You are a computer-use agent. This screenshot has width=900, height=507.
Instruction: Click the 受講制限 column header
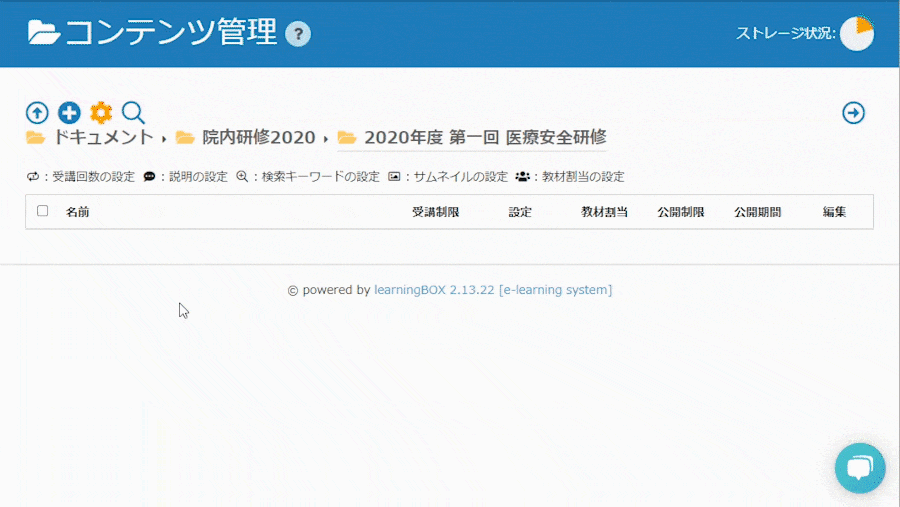[435, 212]
